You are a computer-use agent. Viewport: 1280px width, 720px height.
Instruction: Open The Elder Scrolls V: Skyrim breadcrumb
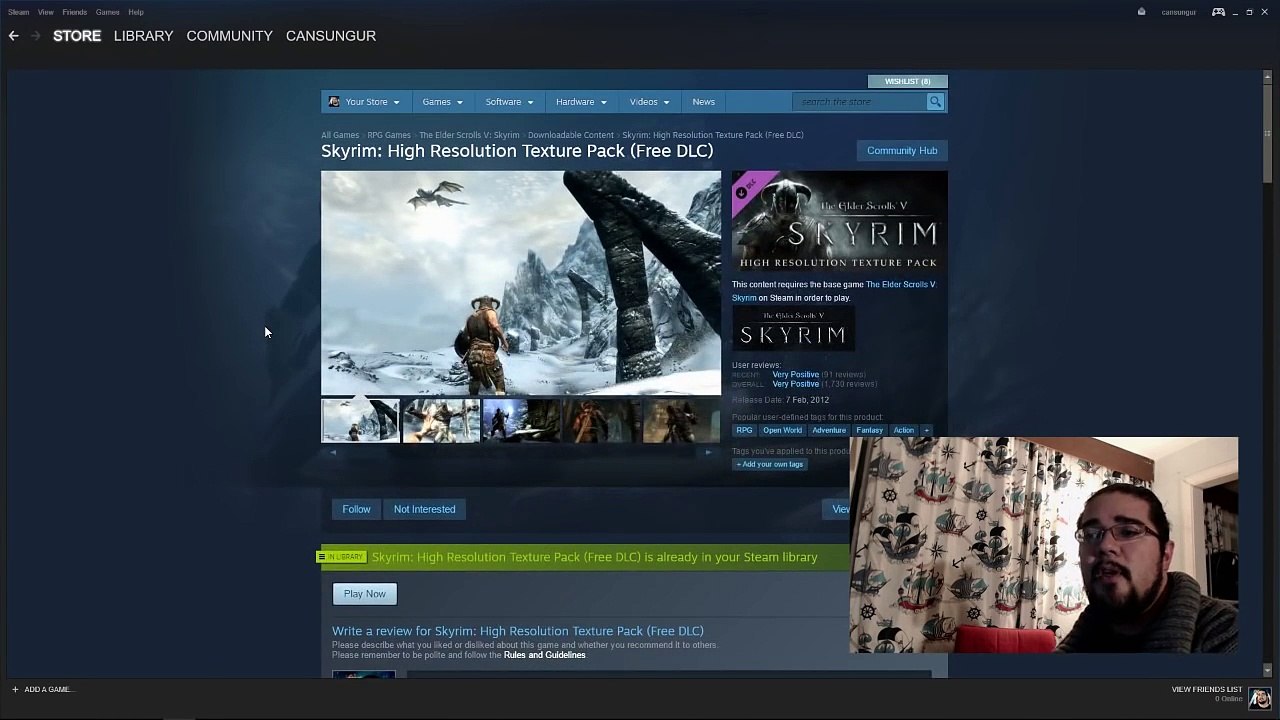469,135
